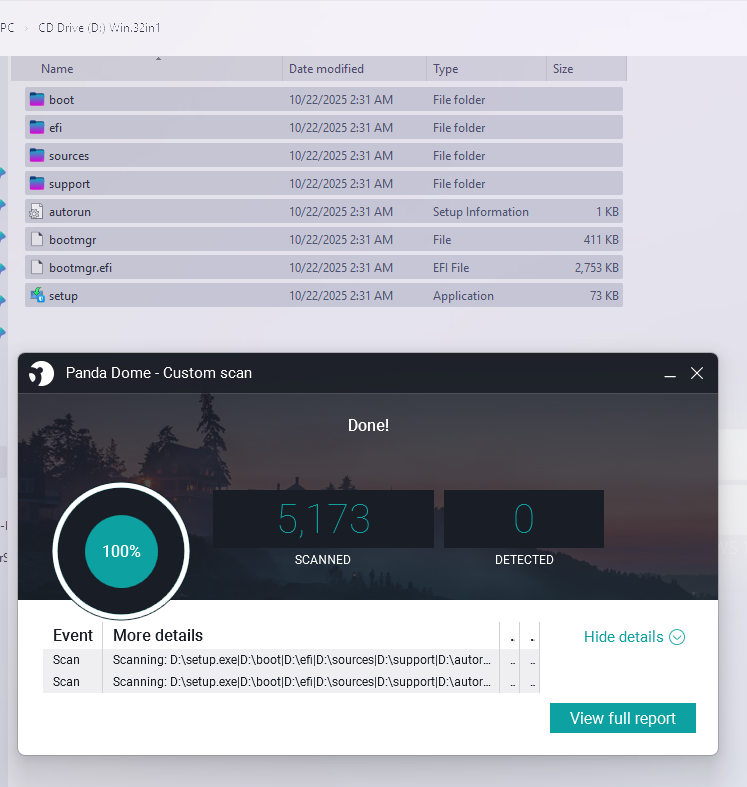Click the boot folder icon
Screen dimensions: 747x787
(37, 99)
